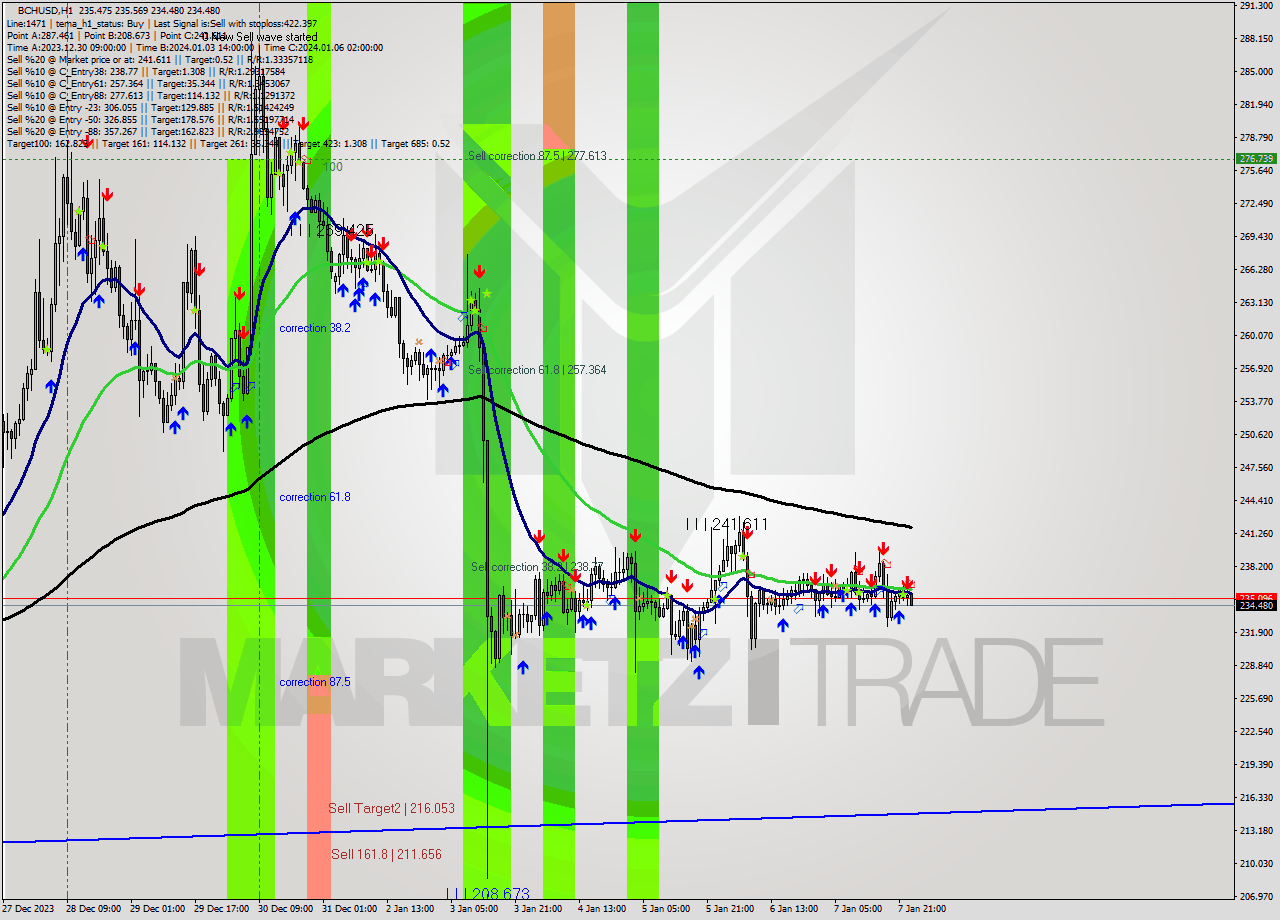Click the red sell arrow beside the 241.611 label
Image resolution: width=1280 pixels, height=920 pixels.
click(746, 533)
